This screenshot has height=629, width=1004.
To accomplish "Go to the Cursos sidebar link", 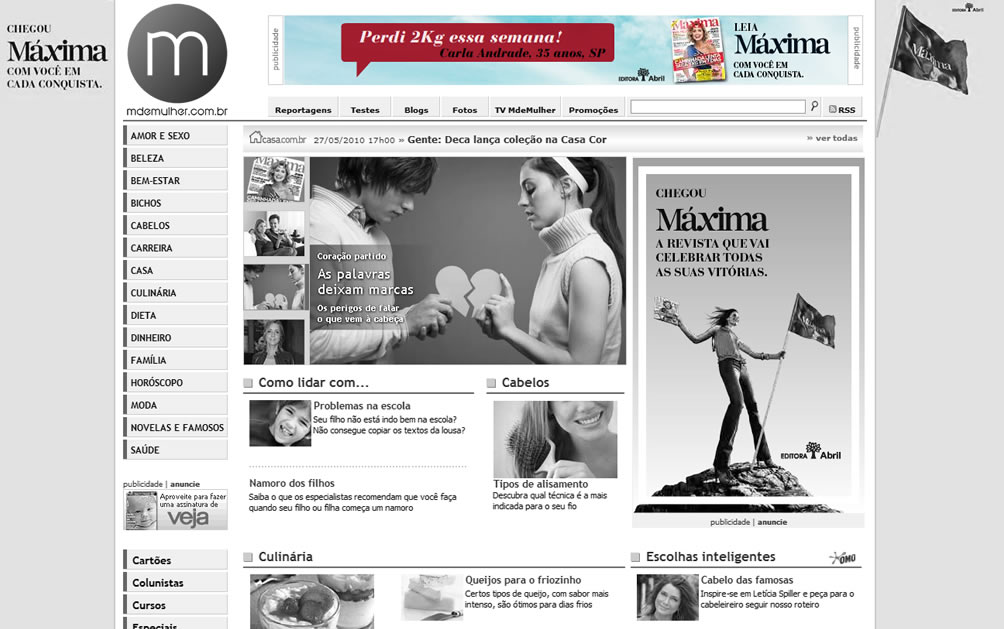I will point(175,605).
